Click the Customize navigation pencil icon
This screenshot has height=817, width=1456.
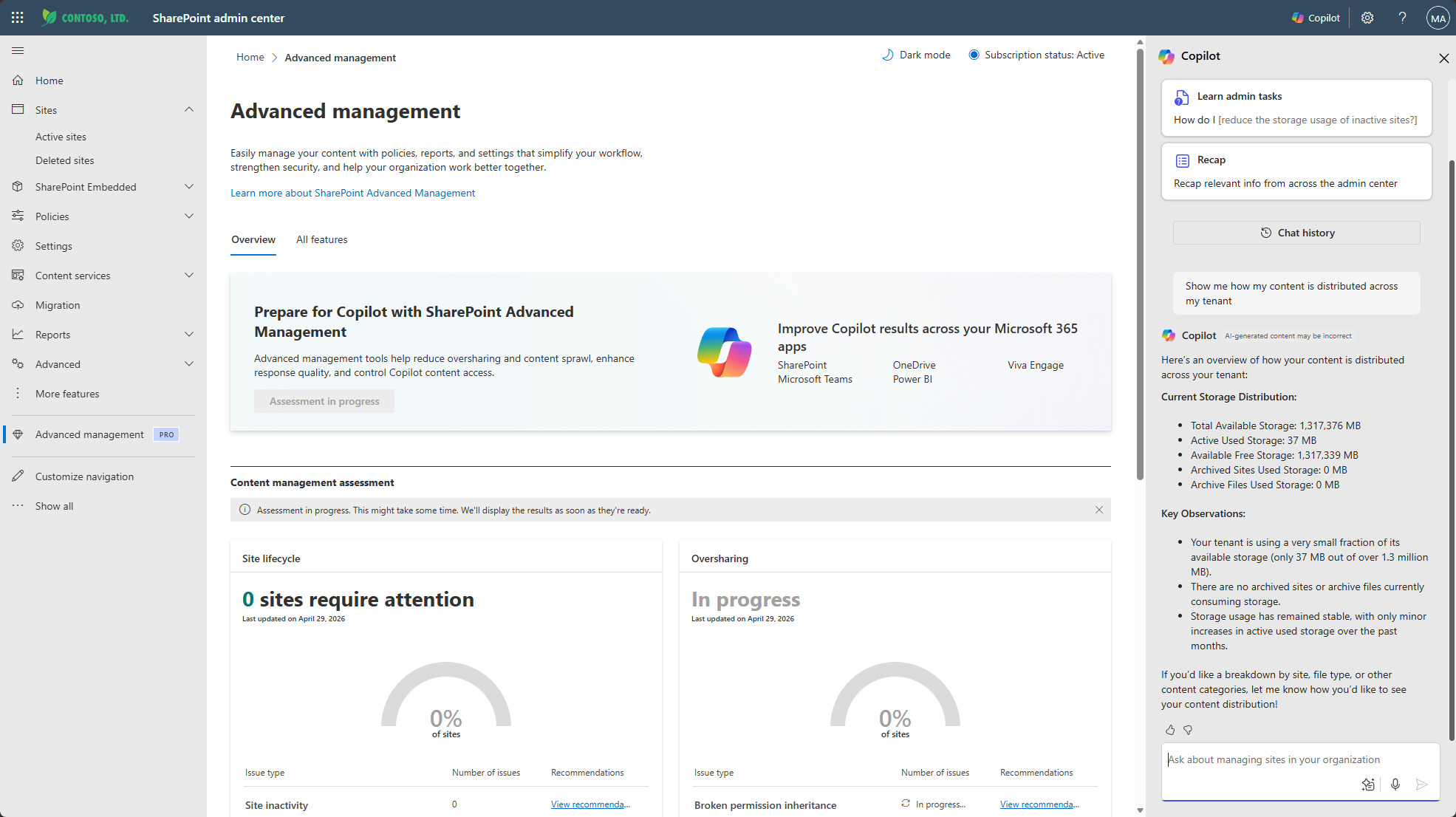[x=18, y=476]
